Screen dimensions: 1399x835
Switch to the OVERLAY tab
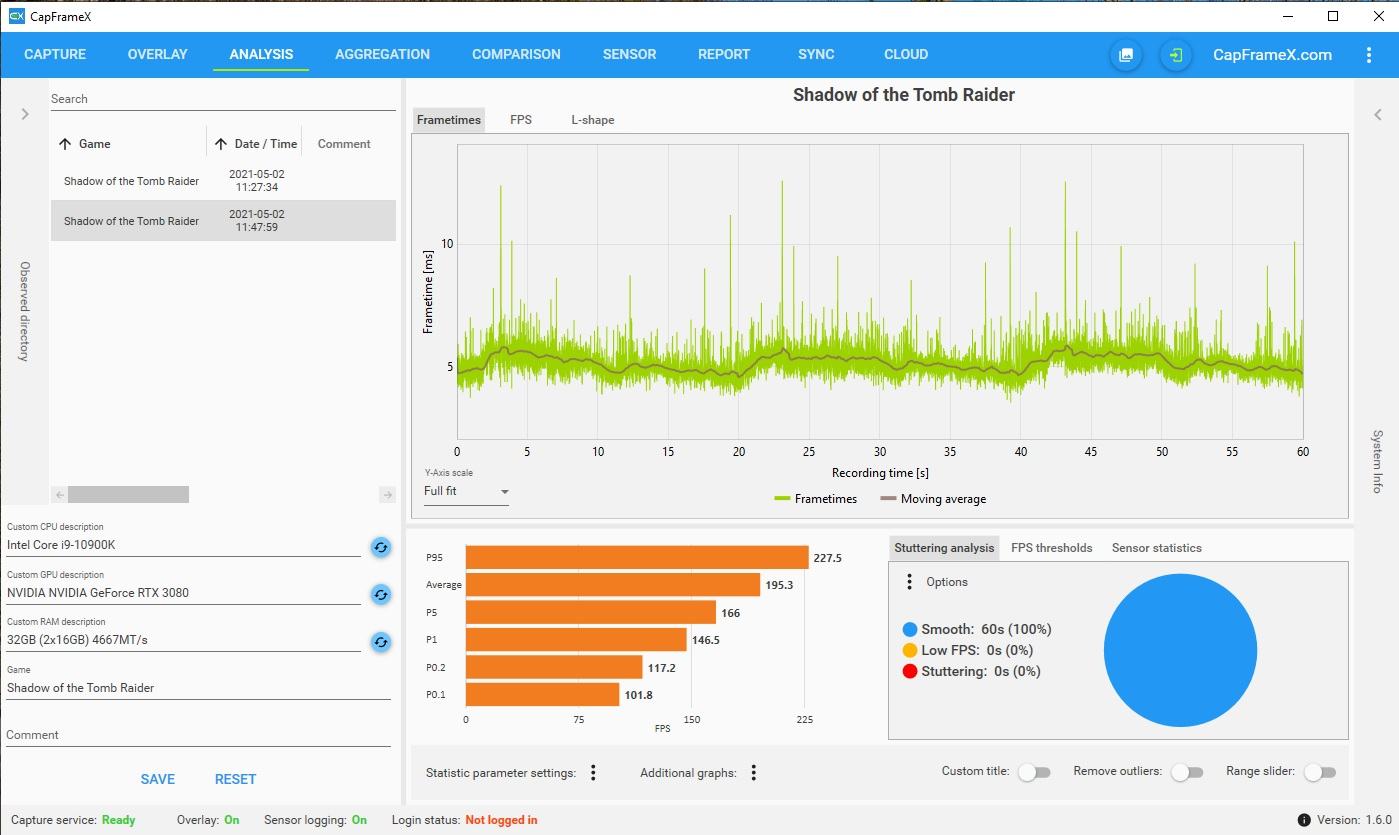pyautogui.click(x=158, y=55)
